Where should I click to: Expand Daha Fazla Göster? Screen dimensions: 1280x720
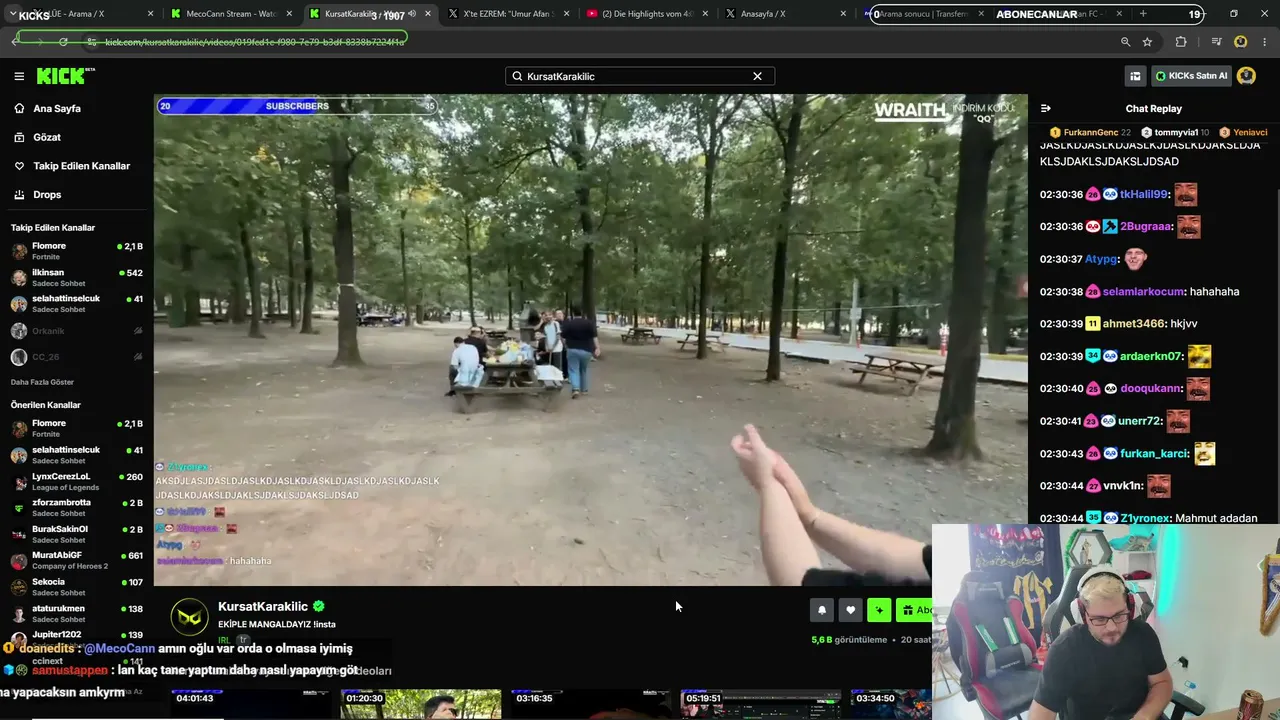[x=42, y=382]
